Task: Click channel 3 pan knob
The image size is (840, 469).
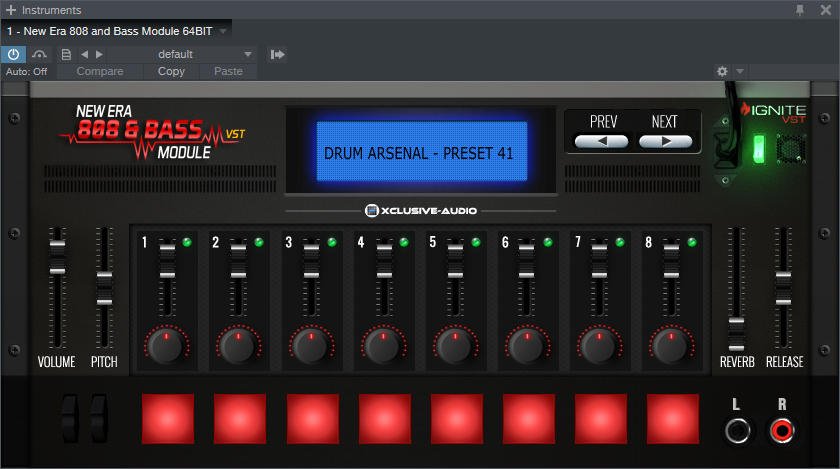Action: coord(311,345)
